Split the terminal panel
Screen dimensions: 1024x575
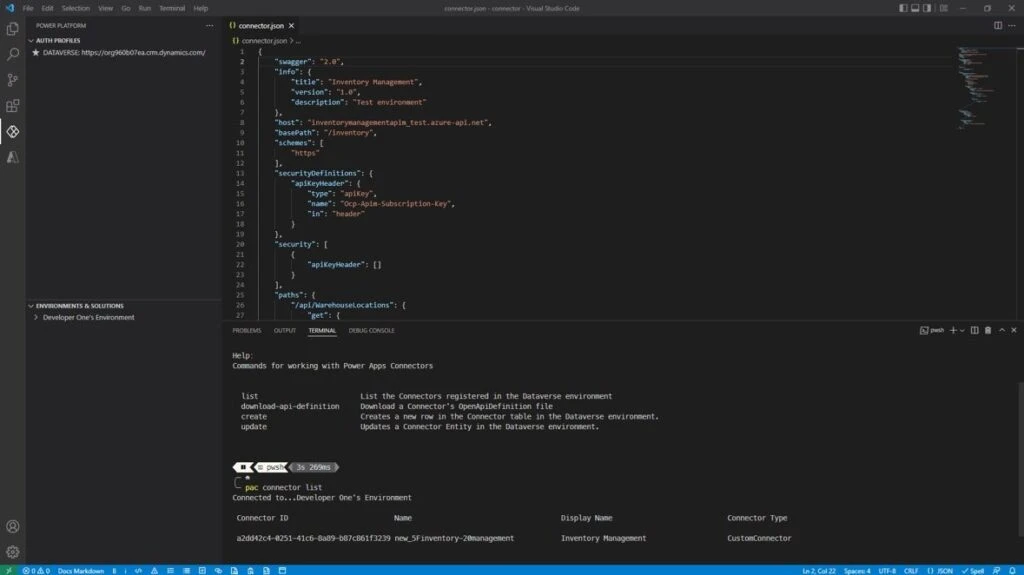[x=976, y=330]
